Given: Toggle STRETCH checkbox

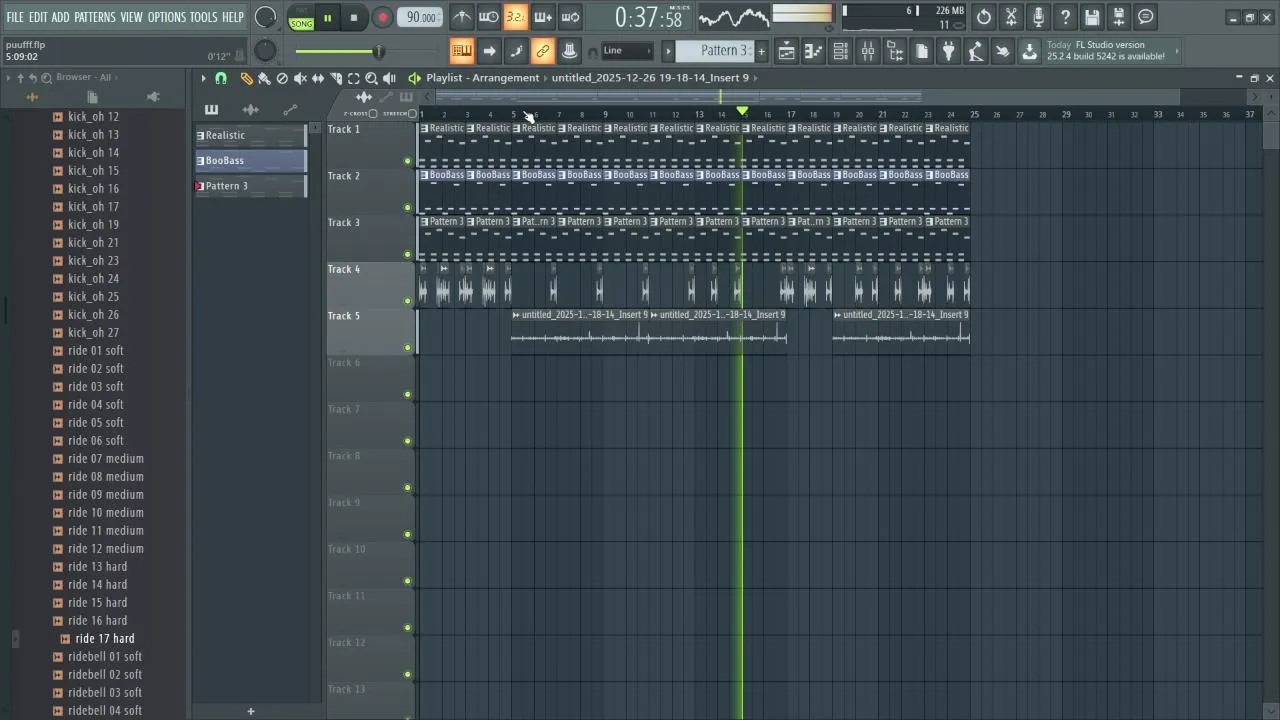Looking at the screenshot, I should click(412, 114).
